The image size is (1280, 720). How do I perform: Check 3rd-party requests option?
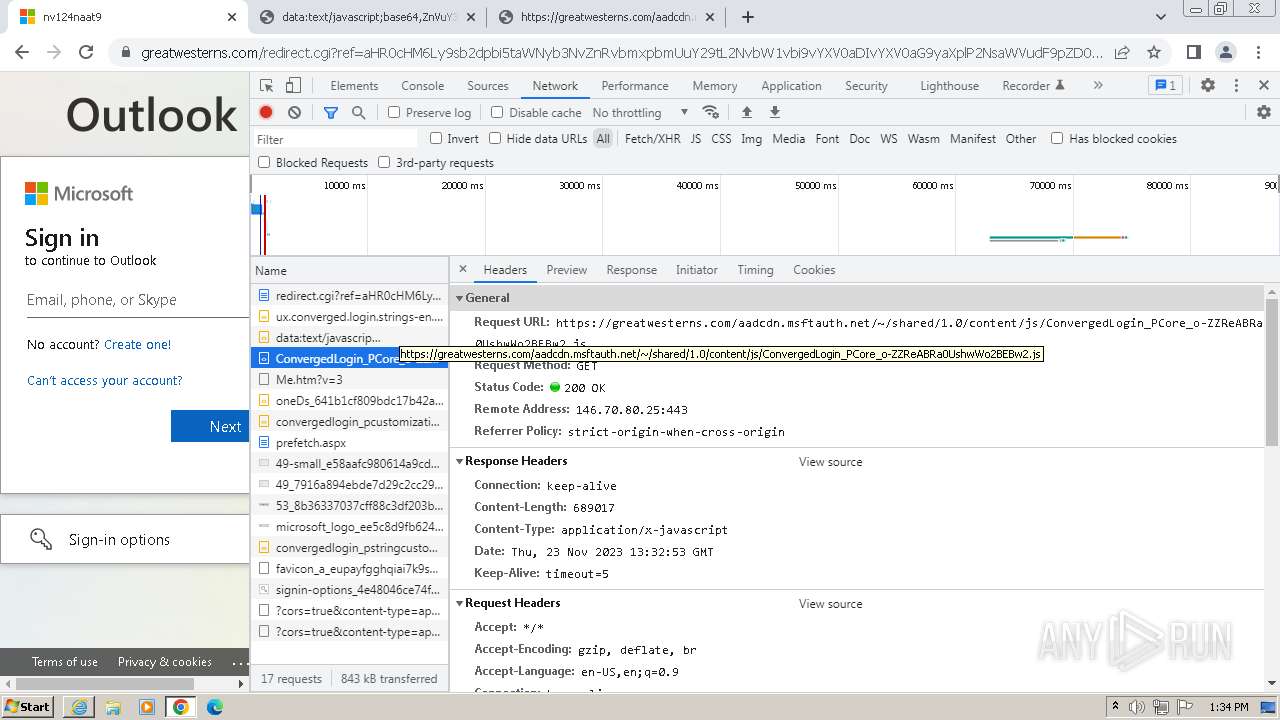point(384,163)
